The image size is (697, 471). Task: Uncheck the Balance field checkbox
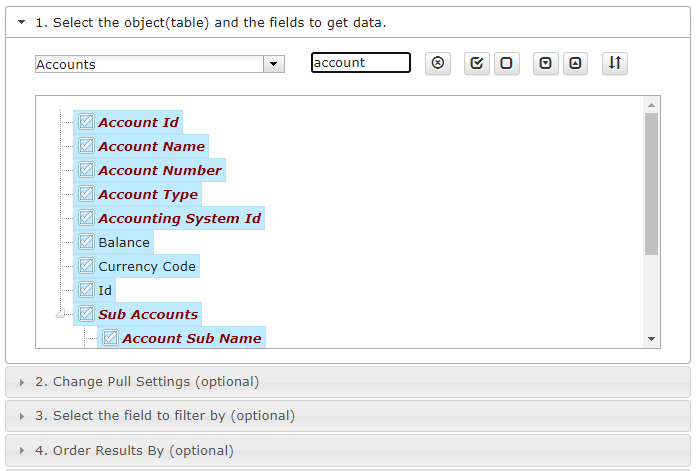pos(86,242)
